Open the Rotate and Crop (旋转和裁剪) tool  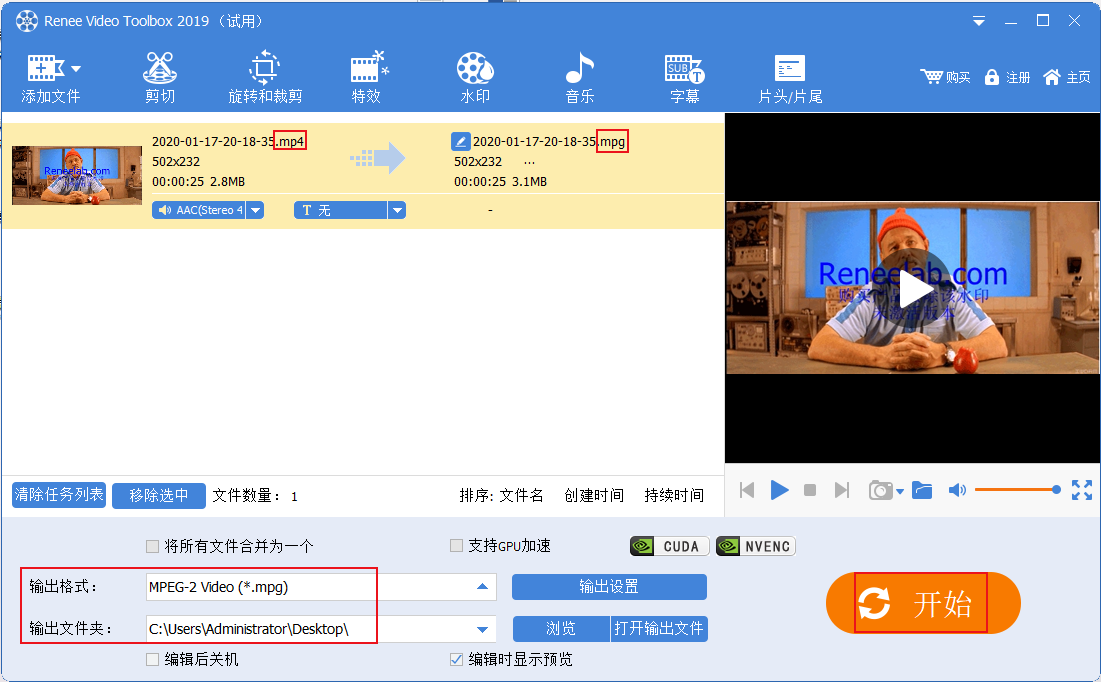[265, 78]
